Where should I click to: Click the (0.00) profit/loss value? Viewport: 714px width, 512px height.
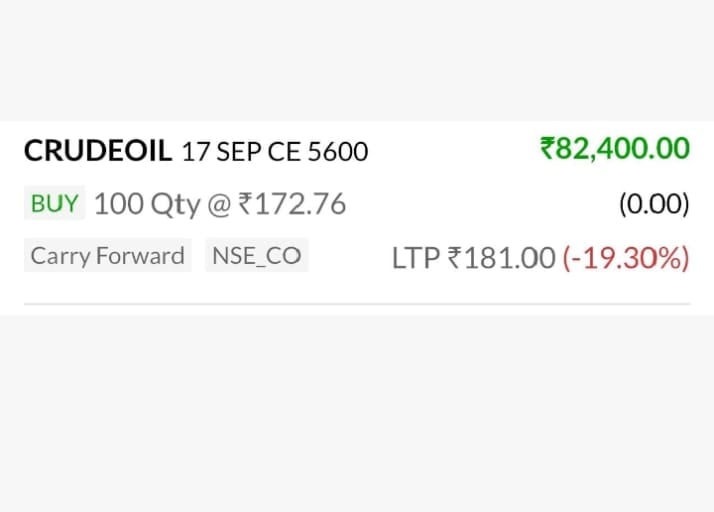pos(654,204)
